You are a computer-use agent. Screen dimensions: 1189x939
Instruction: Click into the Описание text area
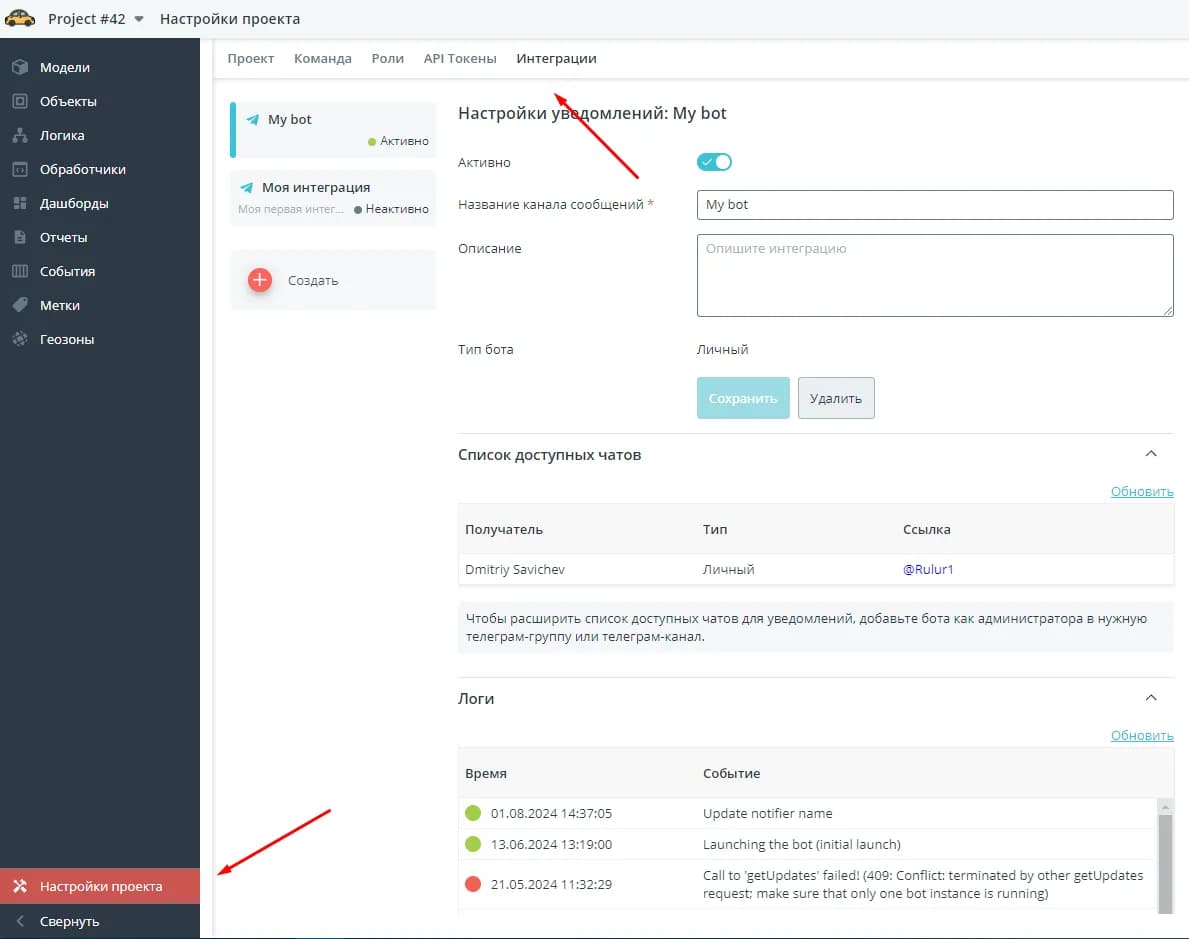point(934,276)
